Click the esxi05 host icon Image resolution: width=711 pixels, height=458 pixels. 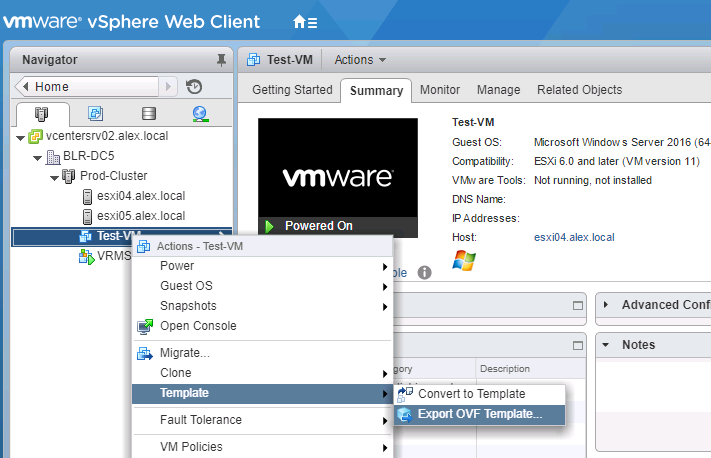click(x=88, y=216)
